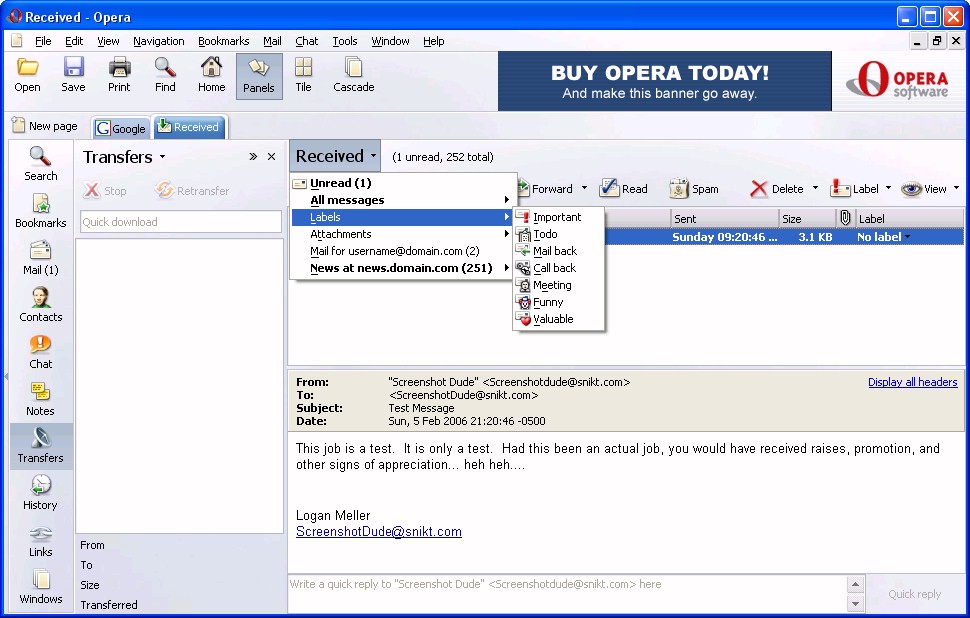Screen dimensions: 970x618
Task: Open the Search panel in sidebar
Action: click(x=41, y=164)
